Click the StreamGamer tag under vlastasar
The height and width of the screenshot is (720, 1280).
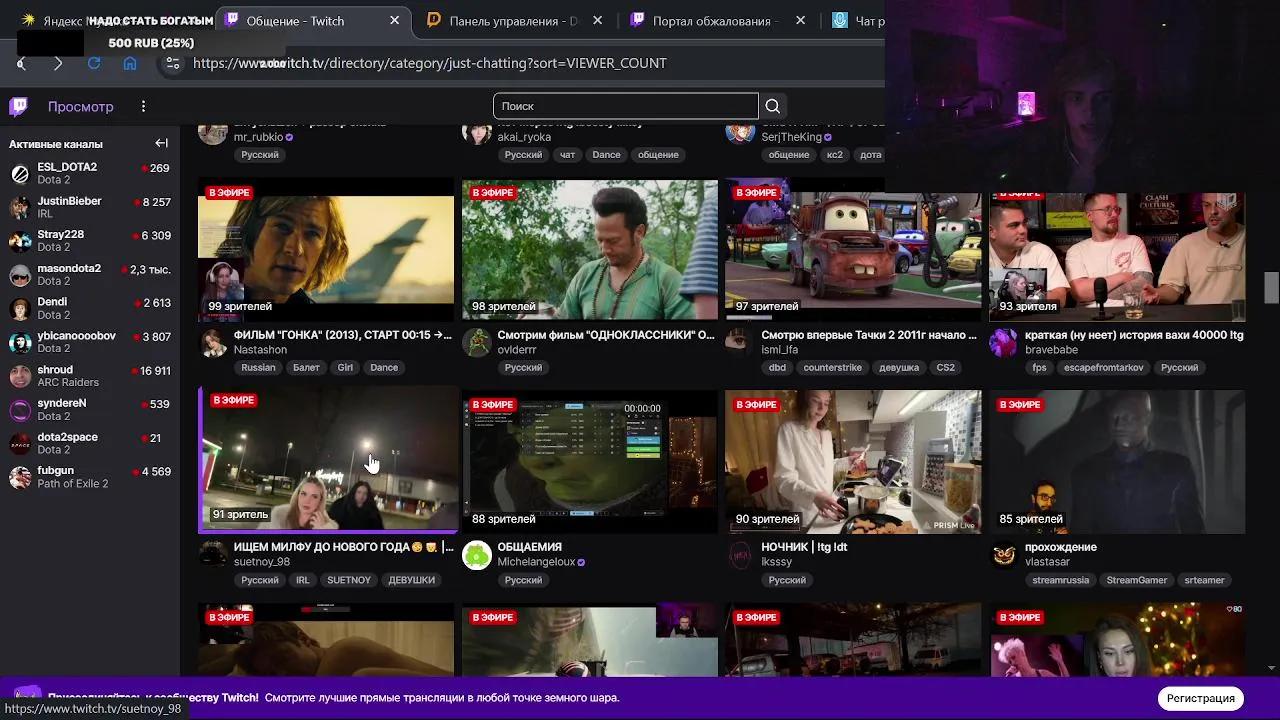[x=1136, y=580]
